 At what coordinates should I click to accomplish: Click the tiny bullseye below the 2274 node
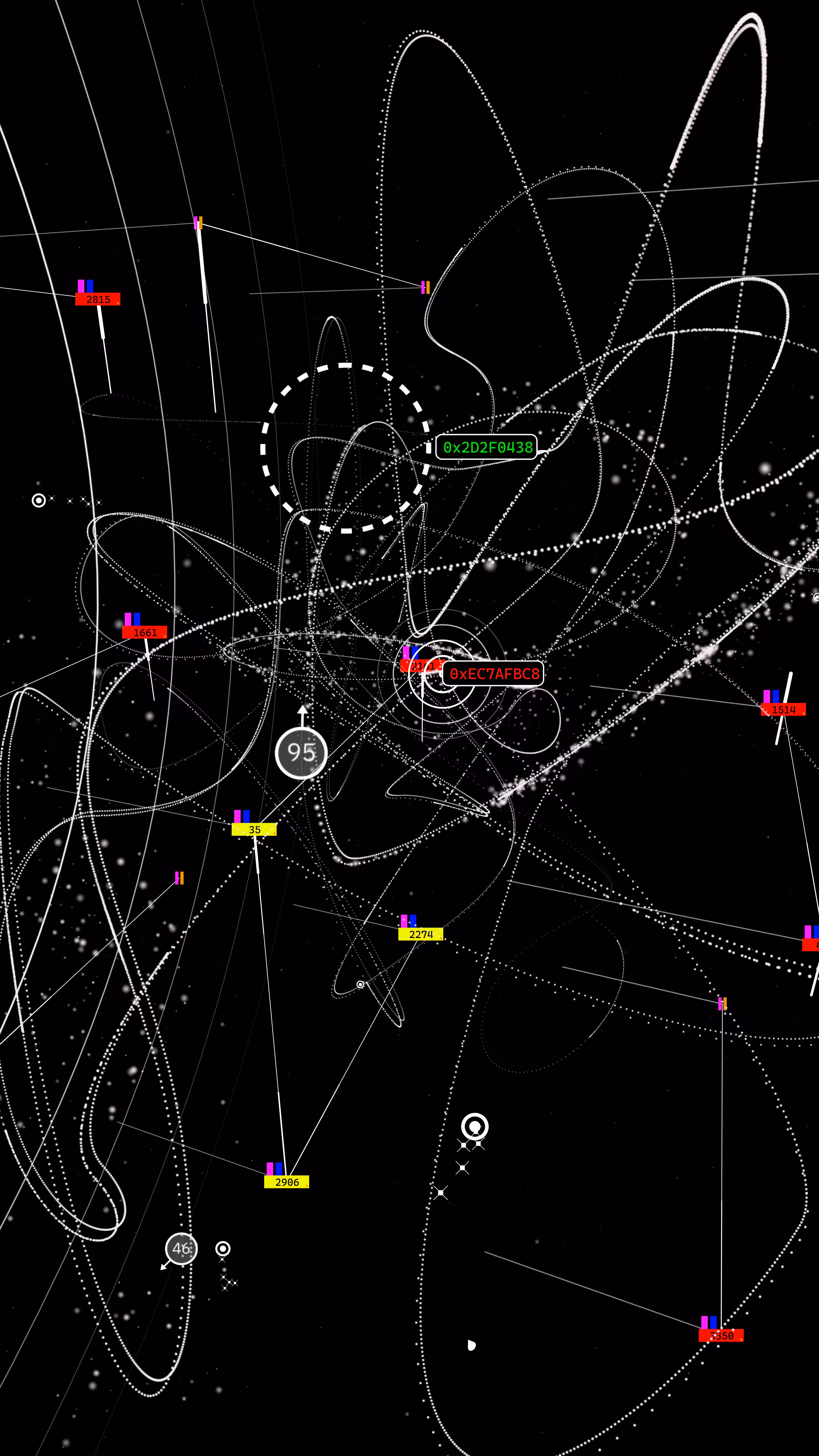click(x=360, y=985)
